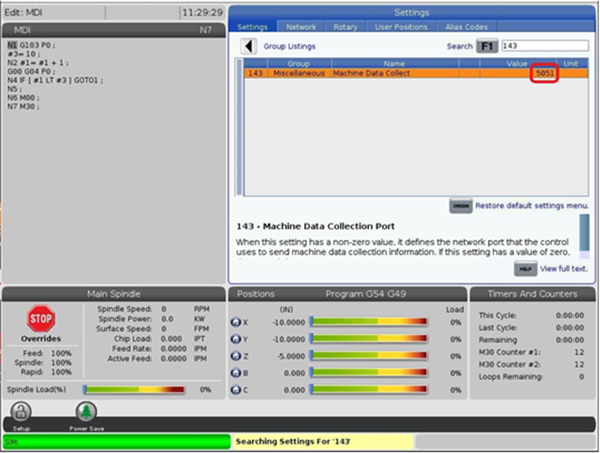600x453 pixels.
Task: Click the C axis load bar
Action: click(368, 389)
